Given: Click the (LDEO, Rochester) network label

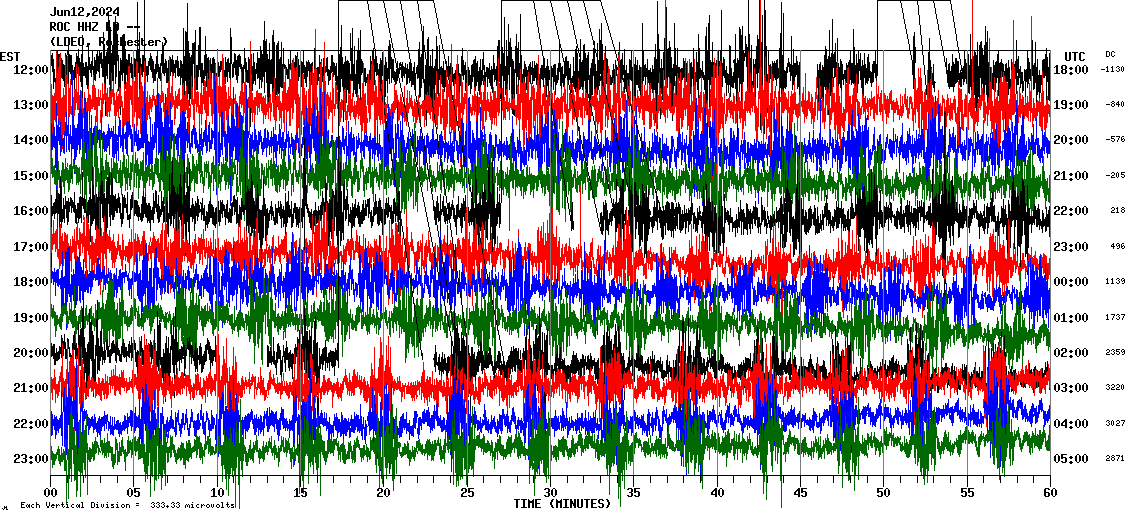Looking at the screenshot, I should [108, 41].
